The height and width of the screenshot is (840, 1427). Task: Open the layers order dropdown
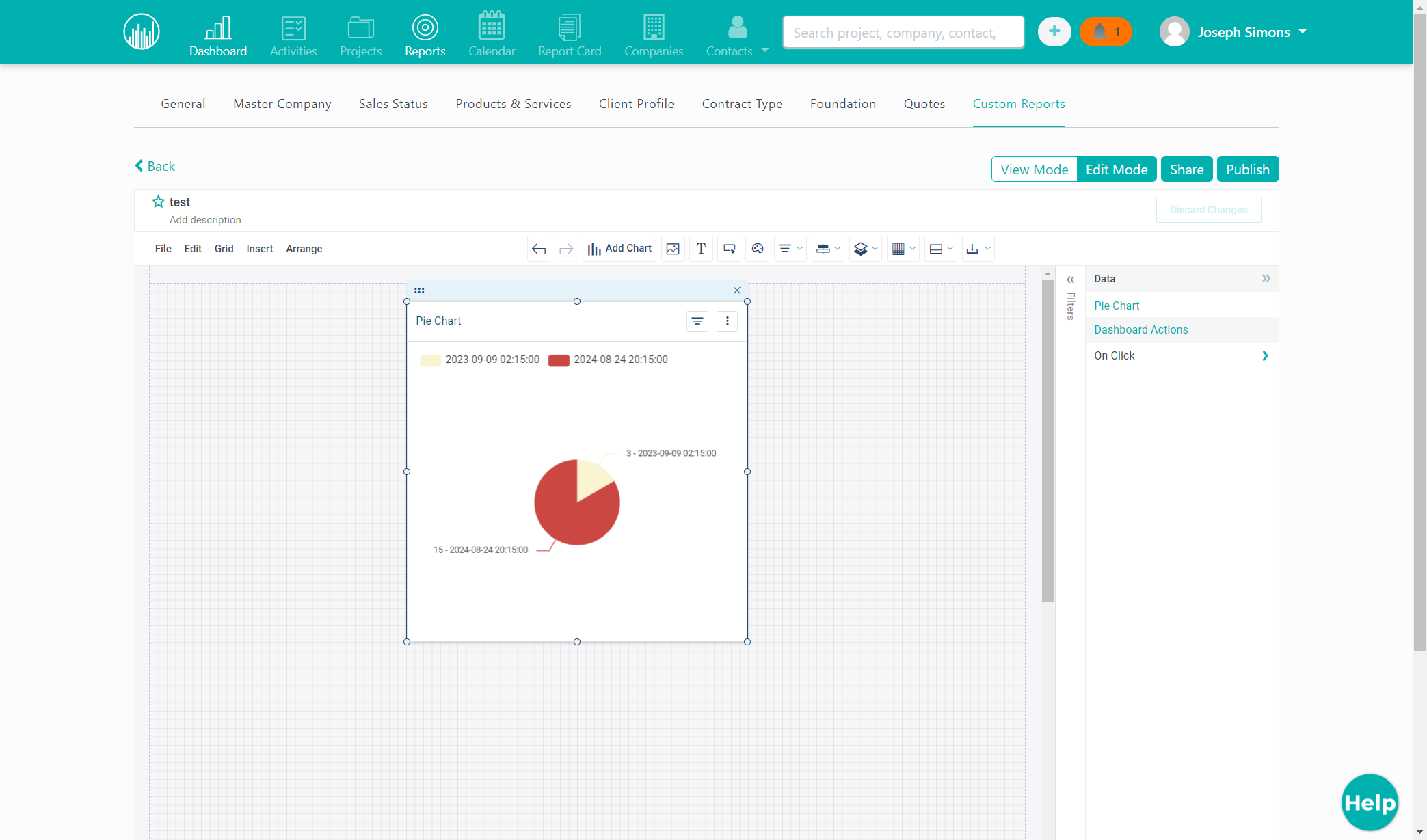tap(866, 249)
